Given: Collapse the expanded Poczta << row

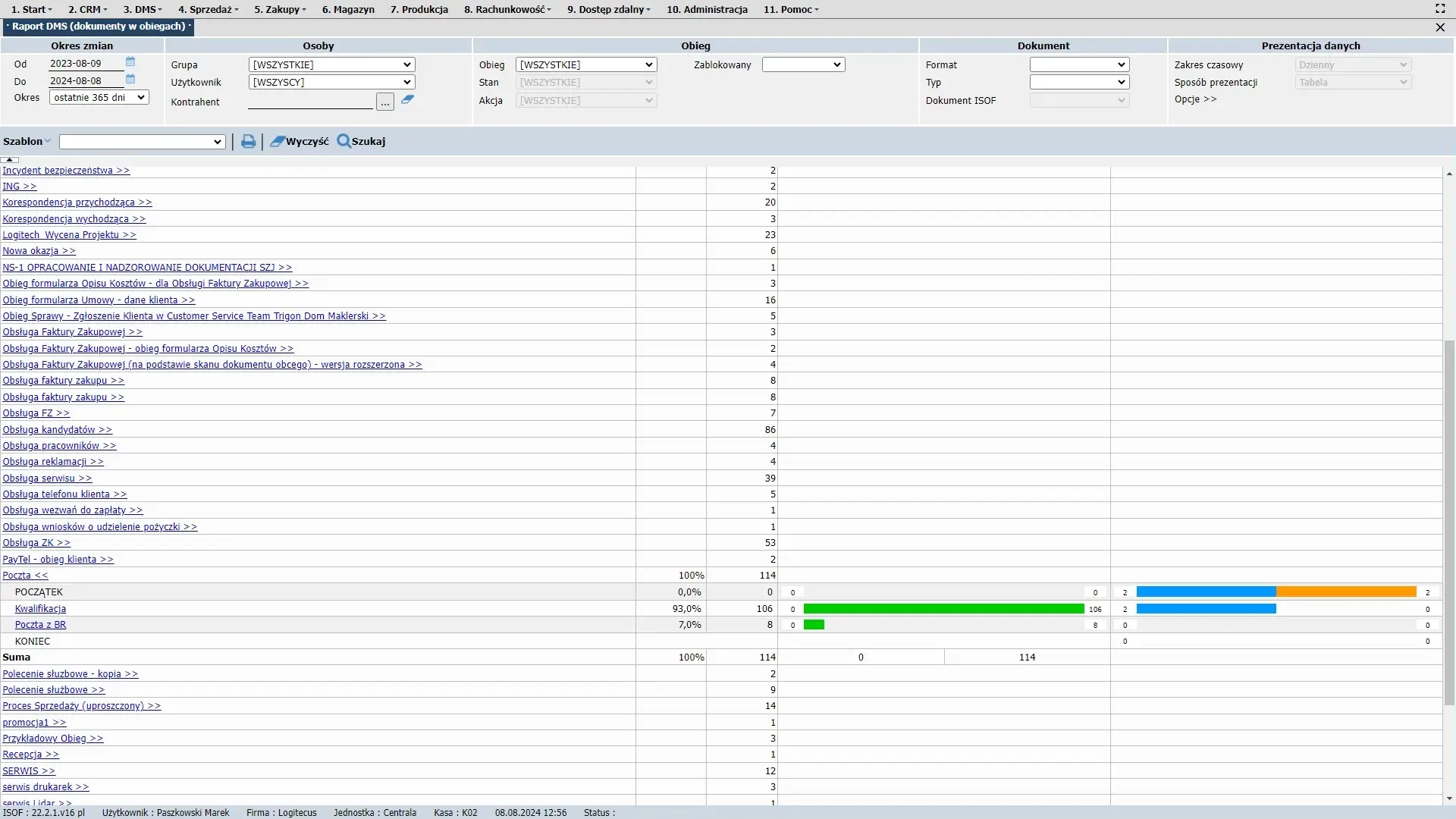Looking at the screenshot, I should [25, 576].
